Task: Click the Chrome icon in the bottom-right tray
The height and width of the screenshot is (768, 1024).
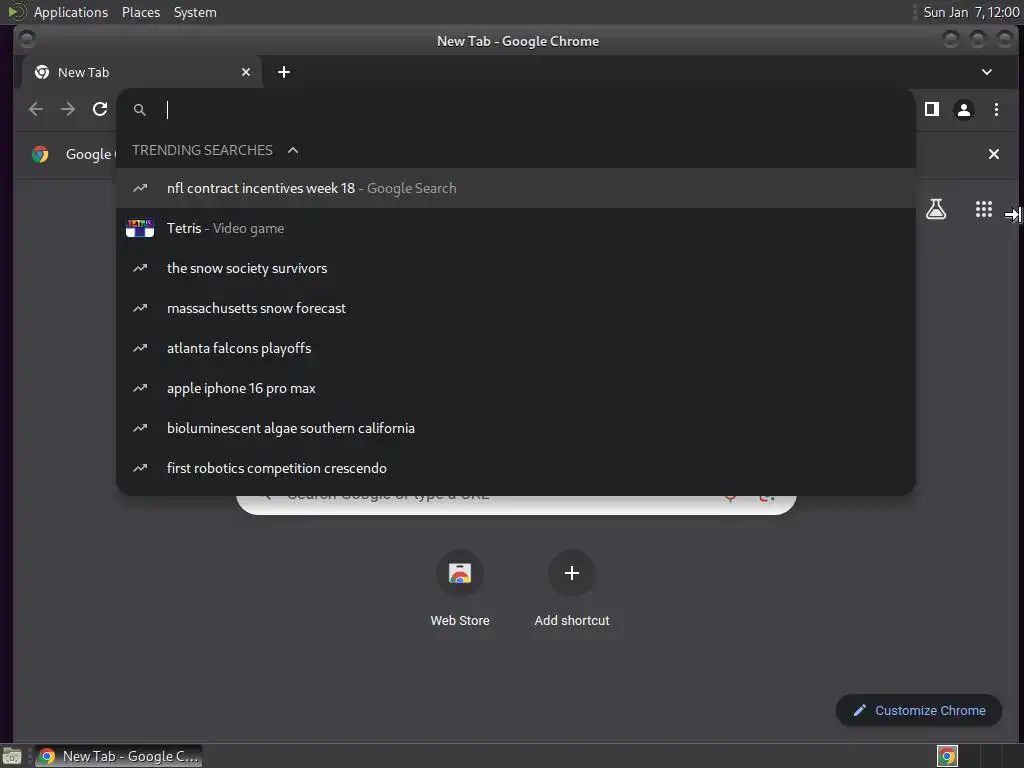Action: click(947, 756)
